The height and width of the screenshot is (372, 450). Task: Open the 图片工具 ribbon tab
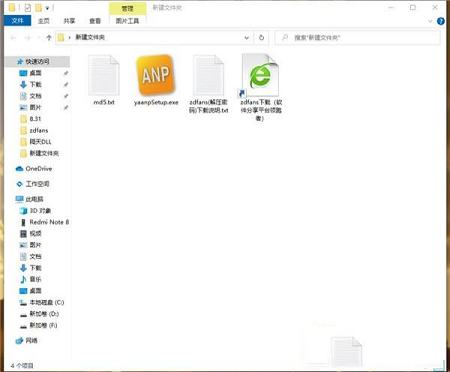click(x=127, y=21)
